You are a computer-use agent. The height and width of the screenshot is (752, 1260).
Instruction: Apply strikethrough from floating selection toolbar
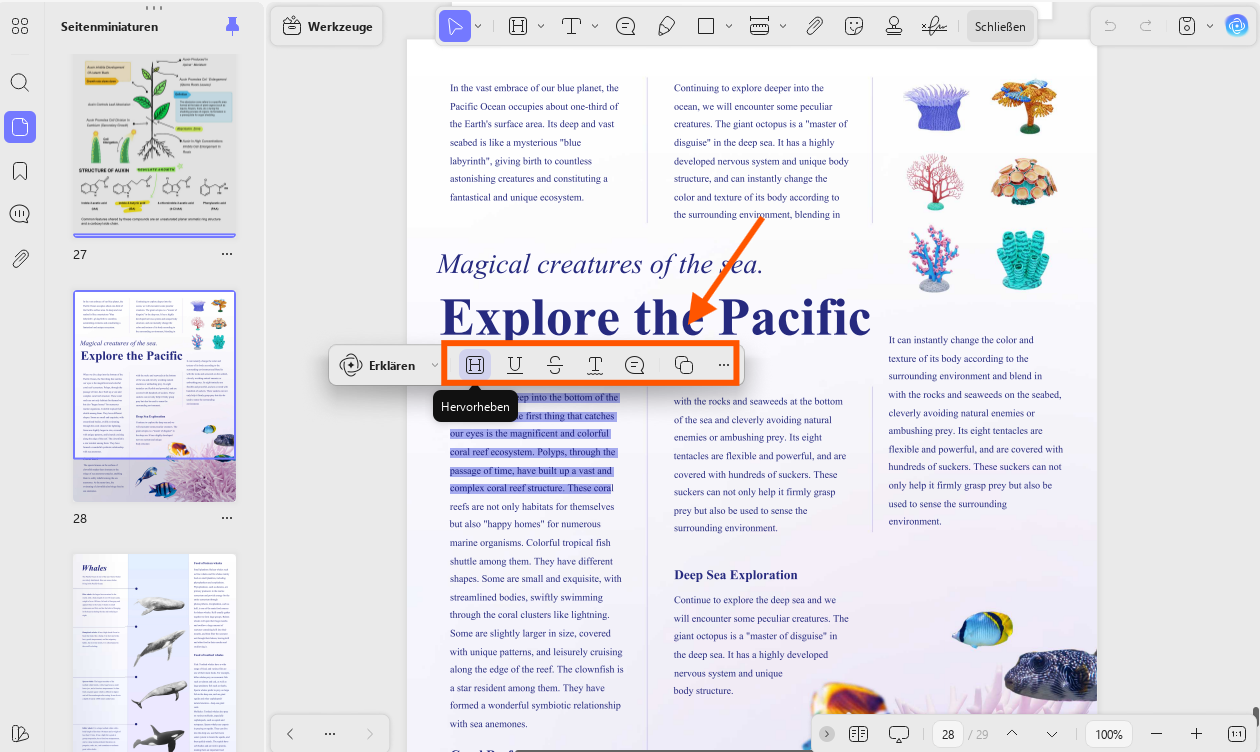(555, 365)
